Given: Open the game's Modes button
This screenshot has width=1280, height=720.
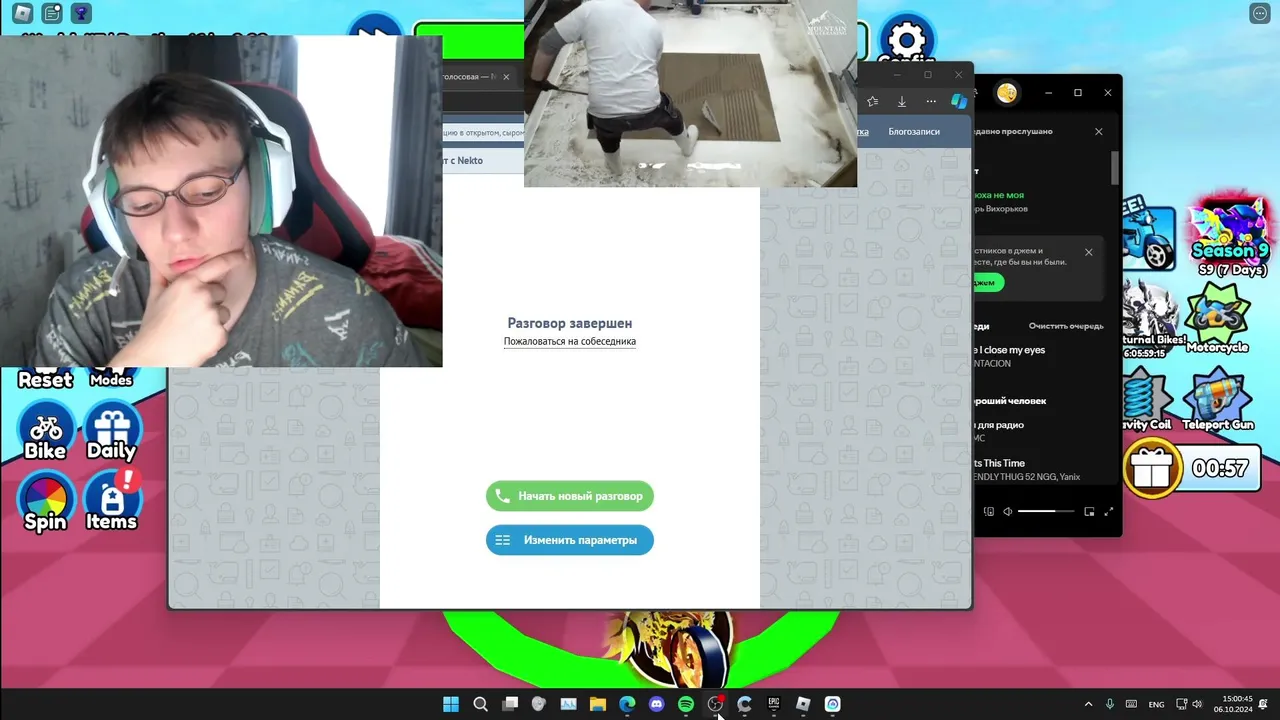Looking at the screenshot, I should [x=111, y=379].
